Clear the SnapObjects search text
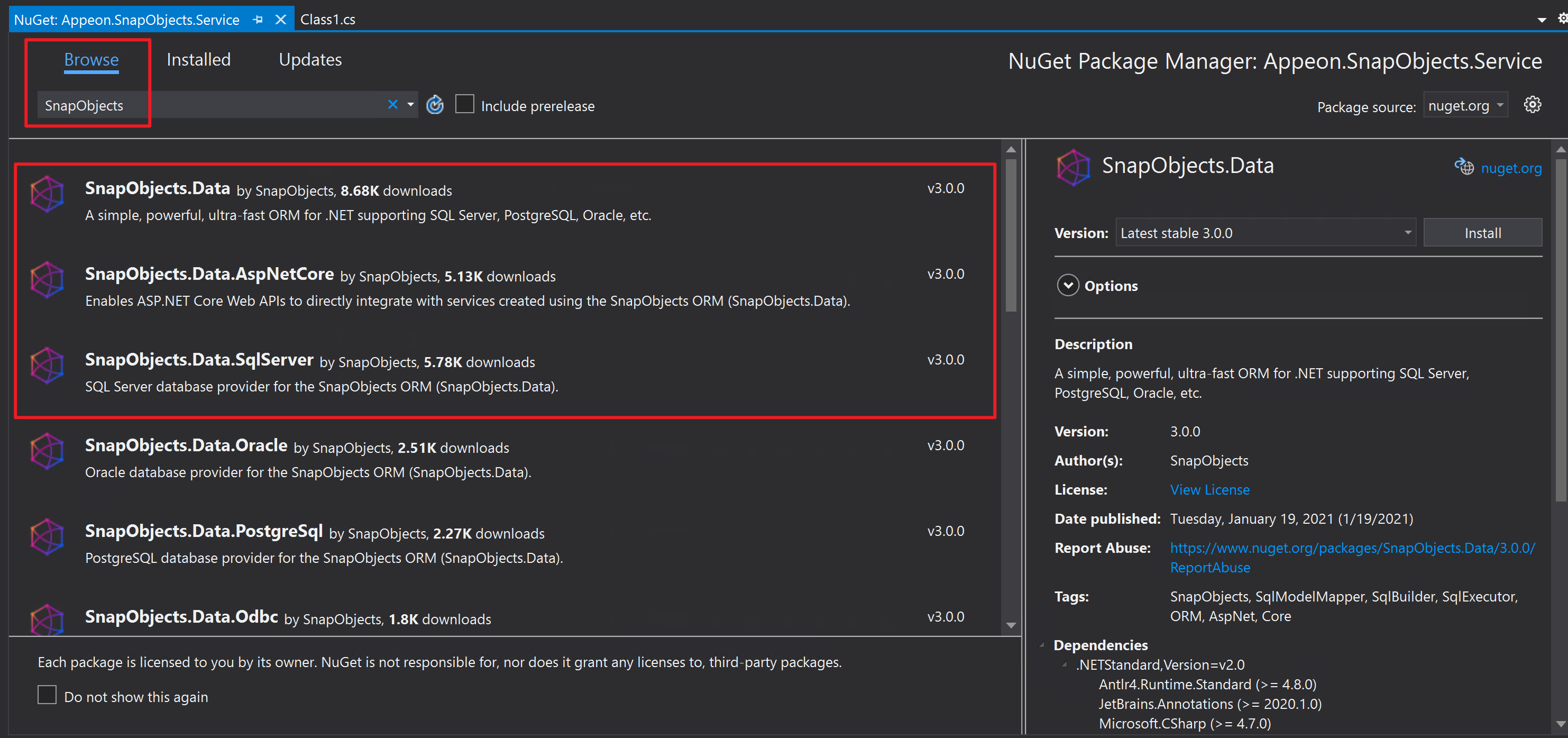The height and width of the screenshot is (738, 1568). [392, 105]
